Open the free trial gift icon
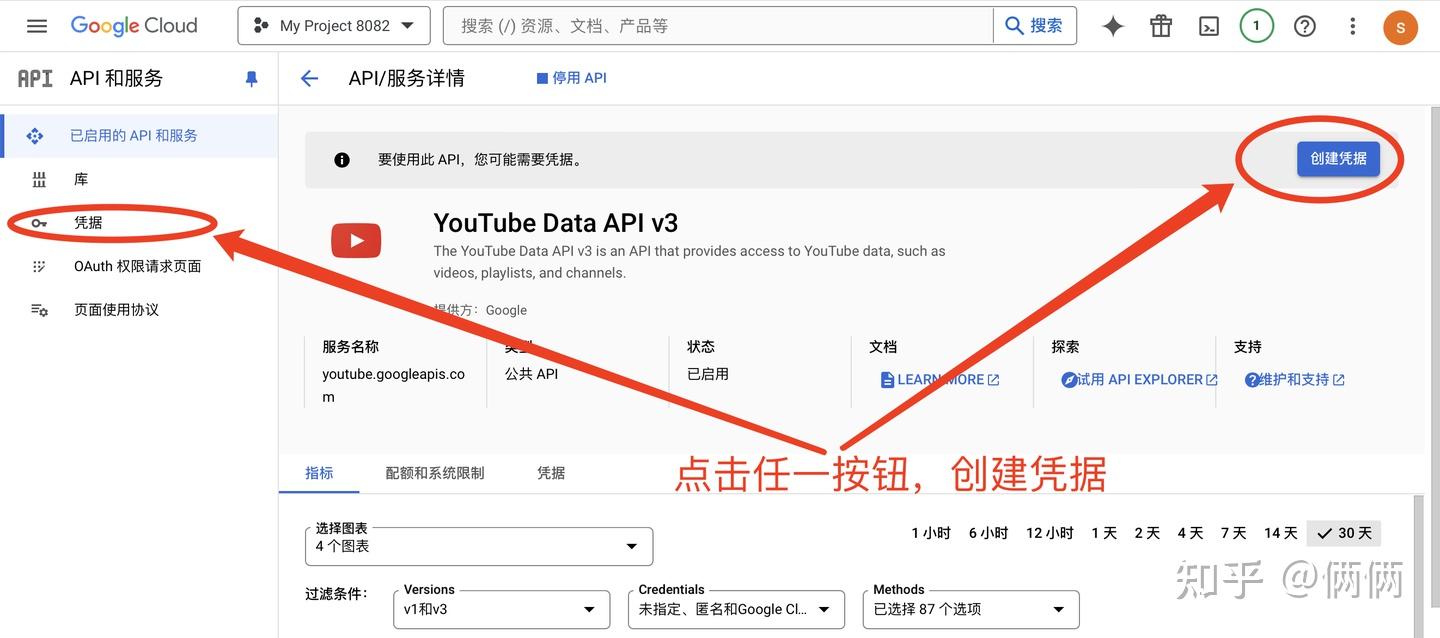This screenshot has height=638, width=1440. click(x=1160, y=25)
